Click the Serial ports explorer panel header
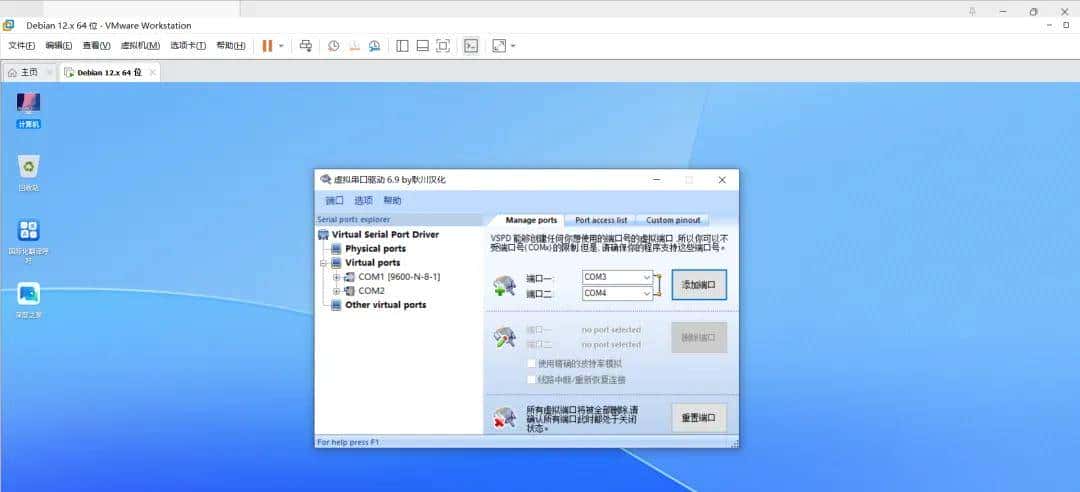The image size is (1080, 492). point(399,220)
